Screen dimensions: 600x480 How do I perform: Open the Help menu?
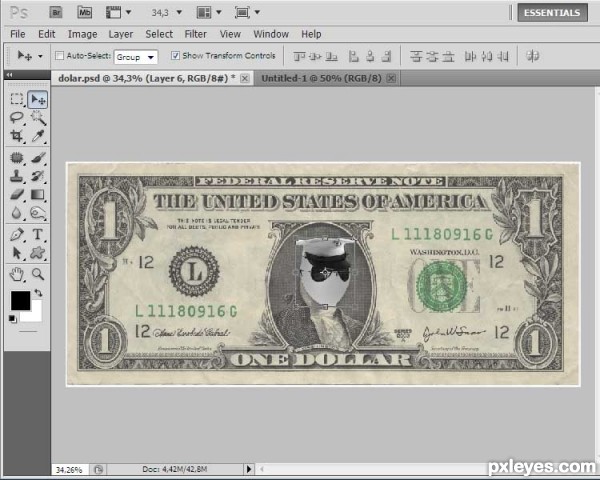311,34
